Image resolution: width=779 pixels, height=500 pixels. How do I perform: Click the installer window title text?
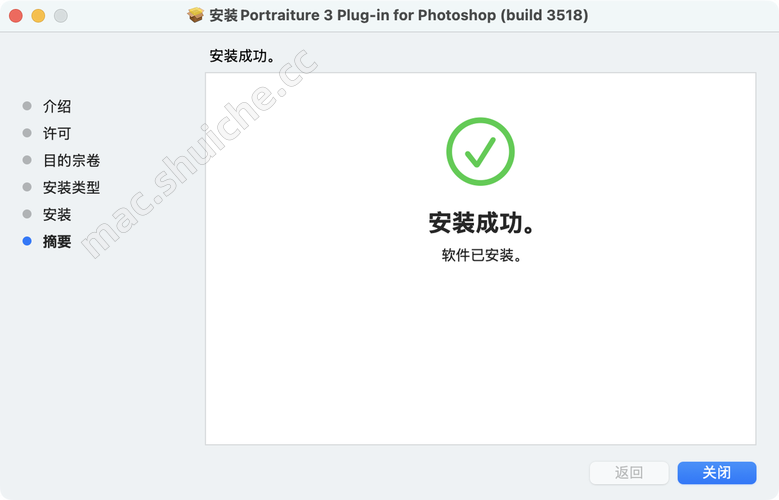398,15
